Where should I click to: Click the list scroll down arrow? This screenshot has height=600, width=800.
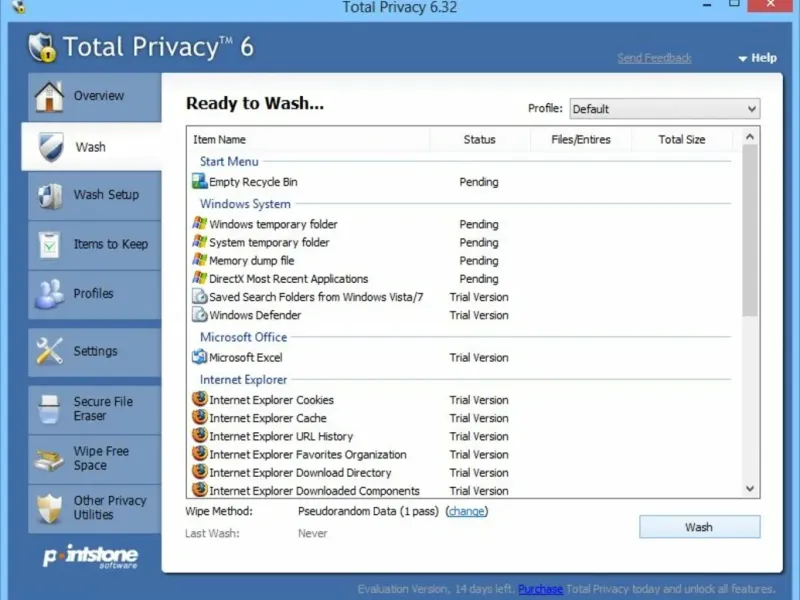pyautogui.click(x=749, y=489)
